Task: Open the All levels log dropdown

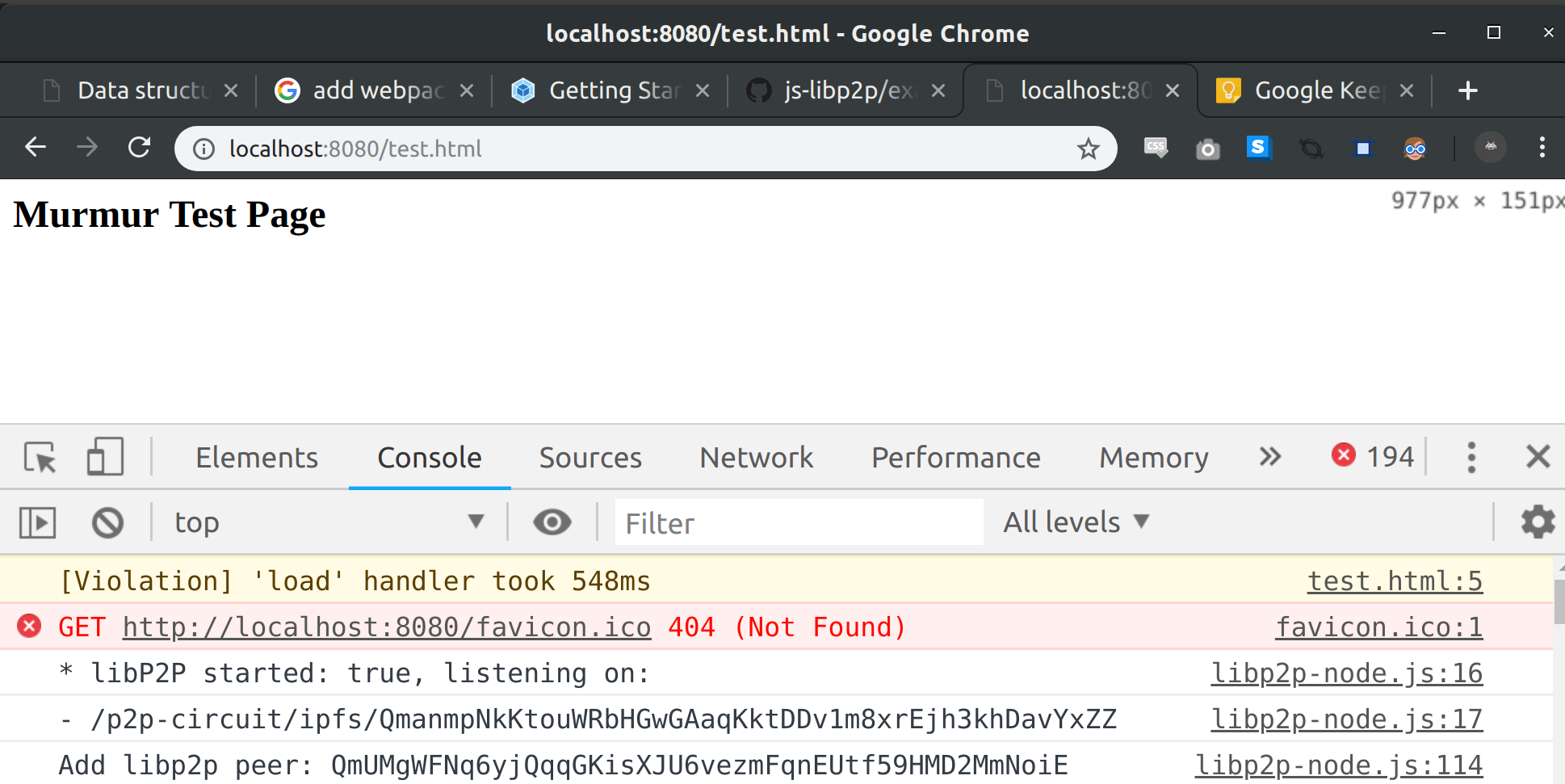Action: coord(1076,522)
